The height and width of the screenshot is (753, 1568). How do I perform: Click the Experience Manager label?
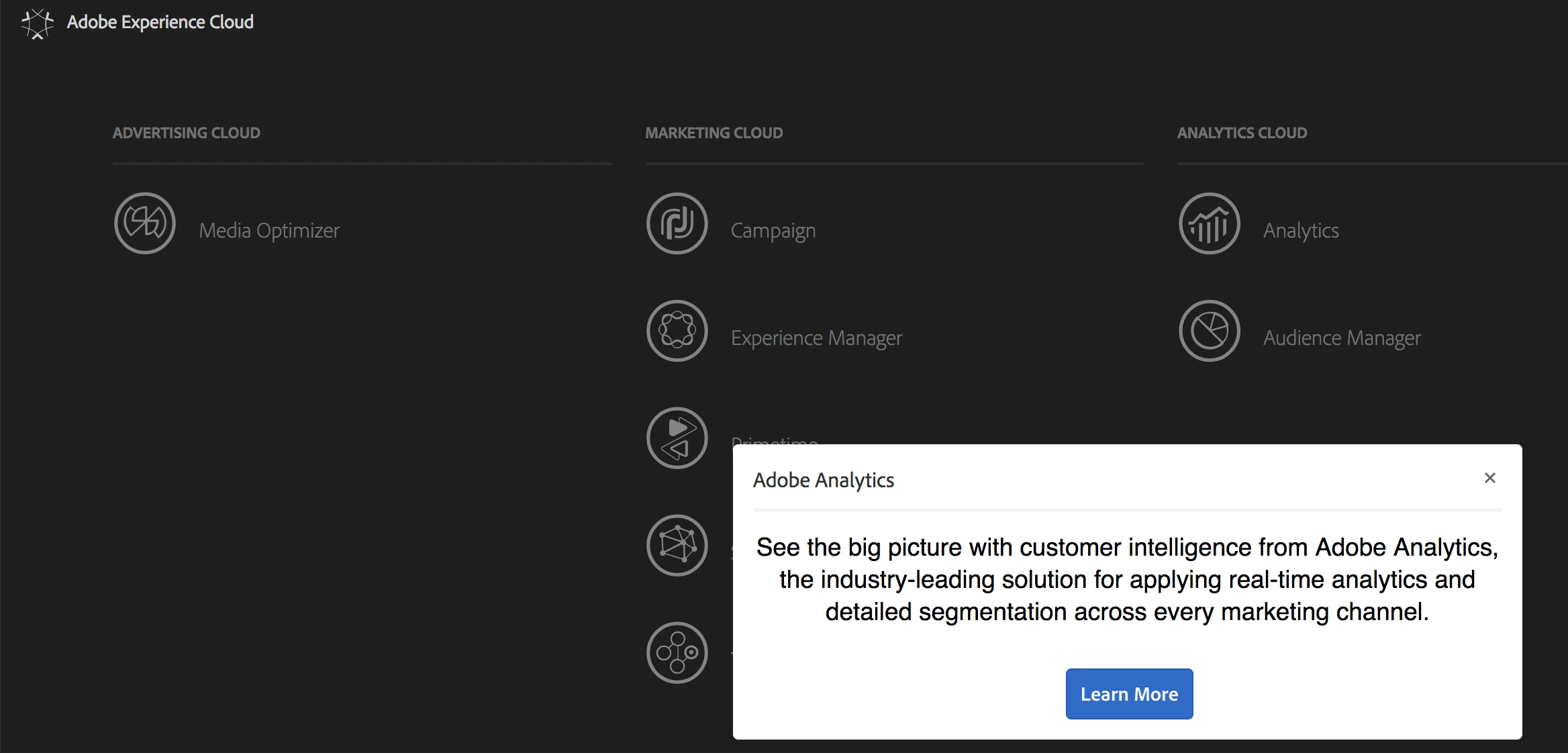pyautogui.click(x=816, y=338)
